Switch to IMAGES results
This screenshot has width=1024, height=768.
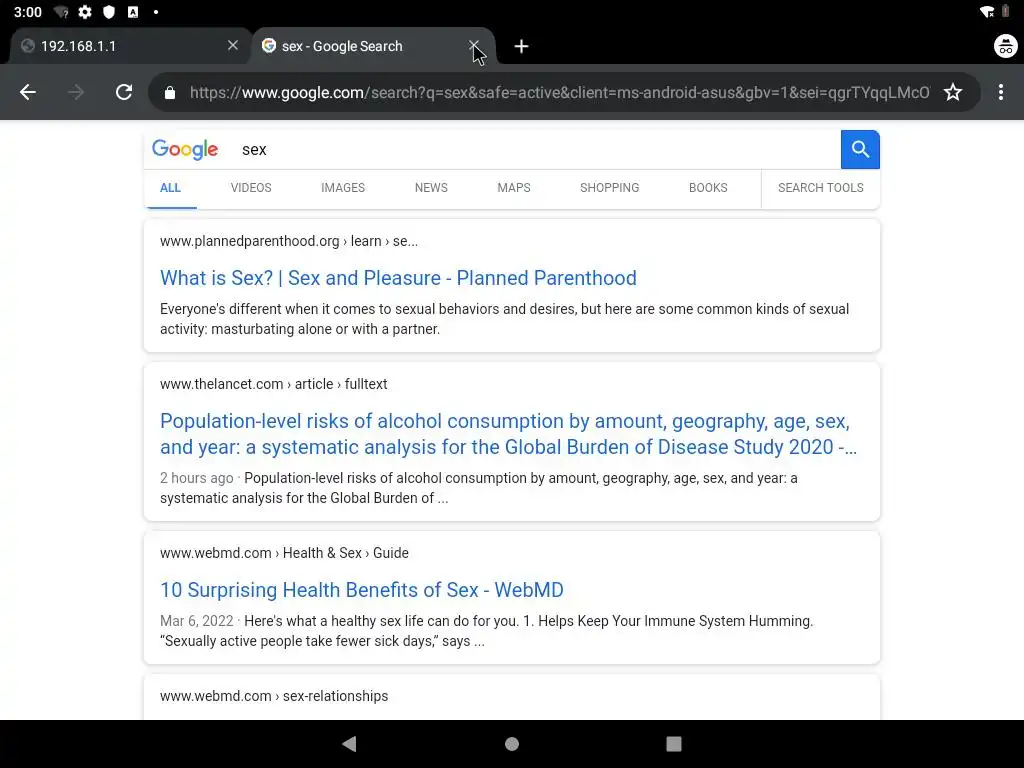343,188
